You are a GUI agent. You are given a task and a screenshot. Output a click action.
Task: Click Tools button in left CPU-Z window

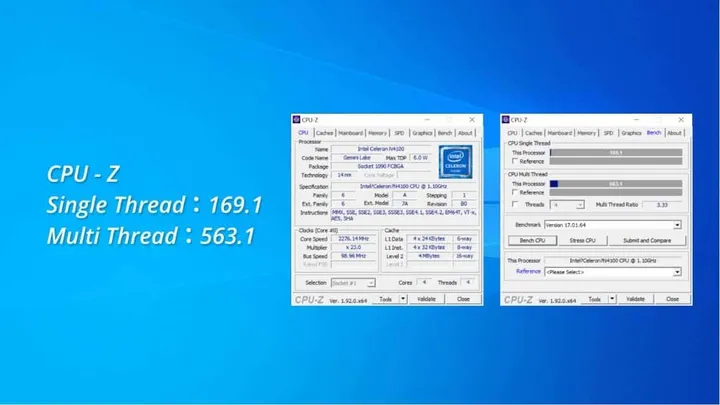click(x=385, y=299)
